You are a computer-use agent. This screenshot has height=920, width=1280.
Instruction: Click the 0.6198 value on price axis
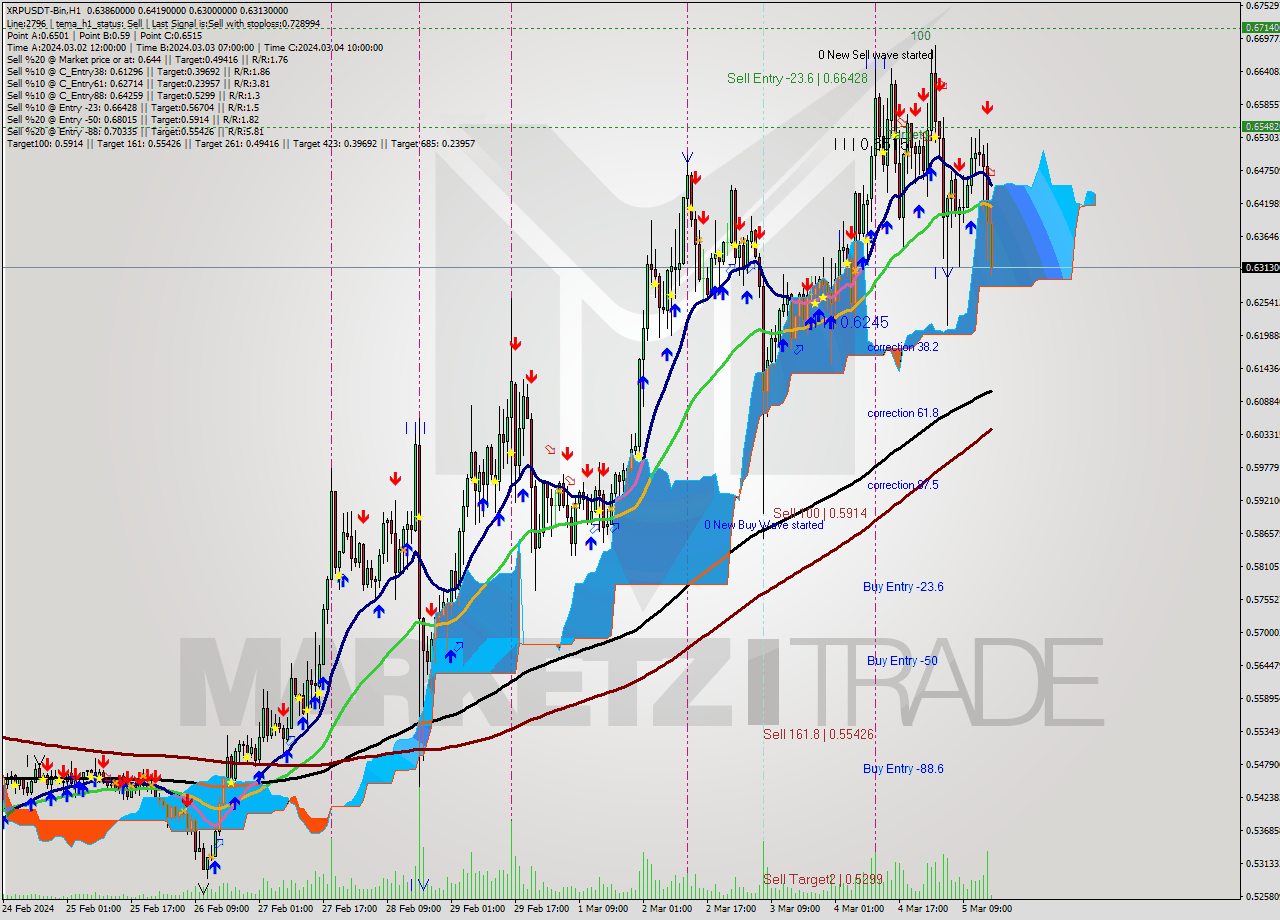(1262, 336)
